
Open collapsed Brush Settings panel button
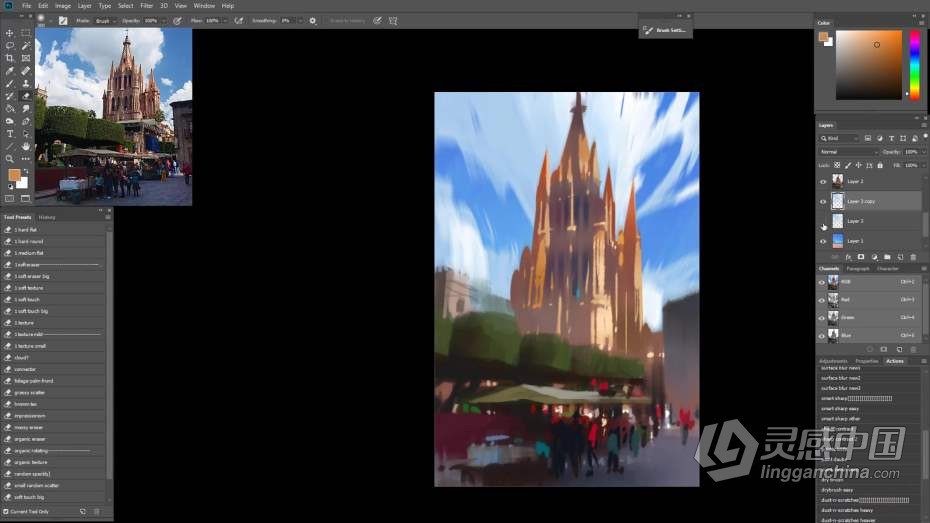(x=665, y=30)
